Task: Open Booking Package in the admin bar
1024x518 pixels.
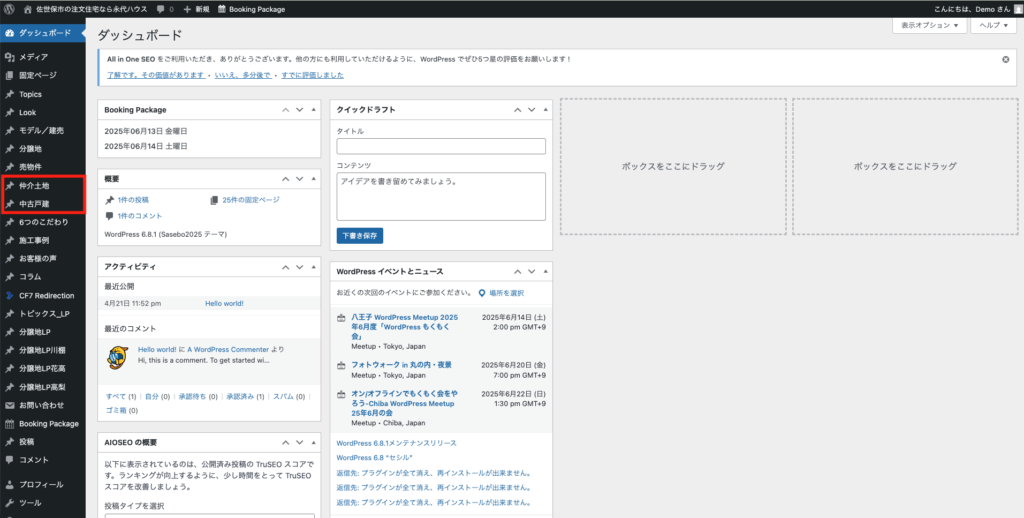Action: point(251,9)
